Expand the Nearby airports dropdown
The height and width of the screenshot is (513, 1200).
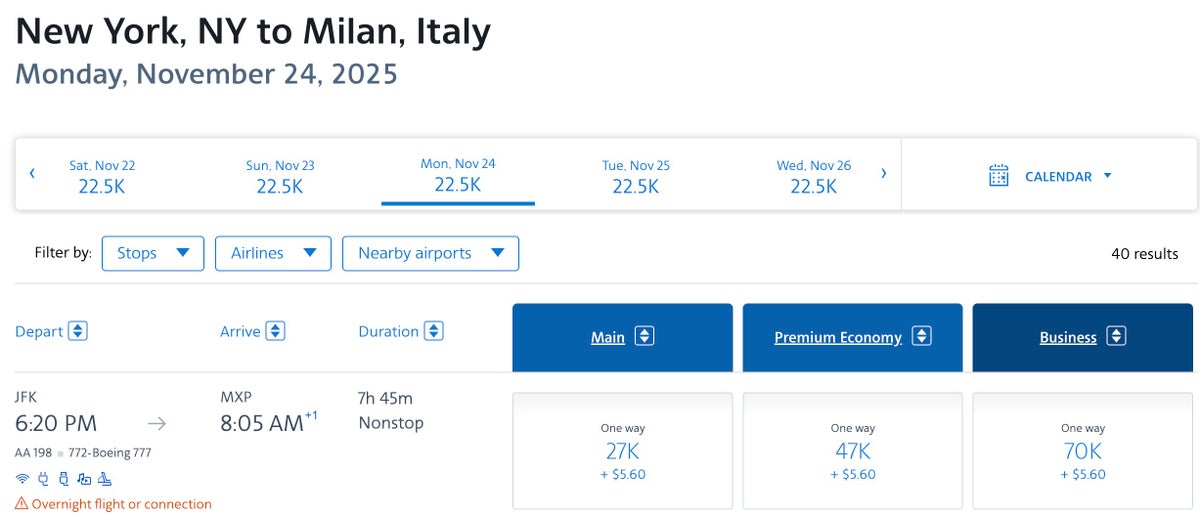[431, 253]
